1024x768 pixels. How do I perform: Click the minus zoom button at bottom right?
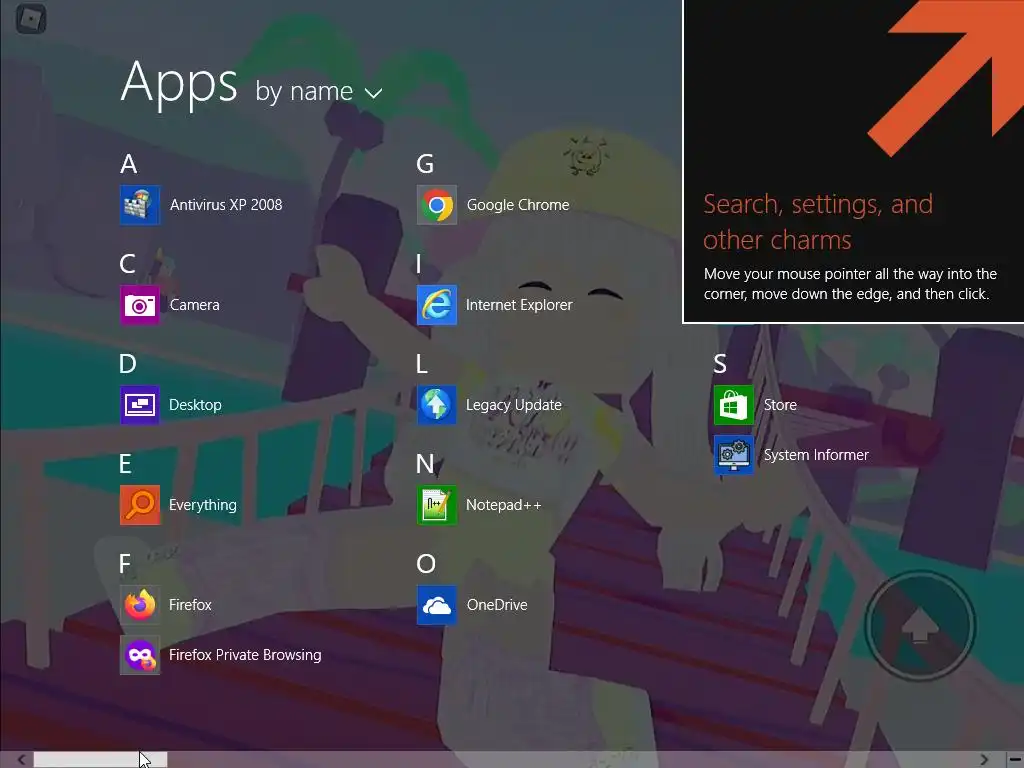point(1016,760)
